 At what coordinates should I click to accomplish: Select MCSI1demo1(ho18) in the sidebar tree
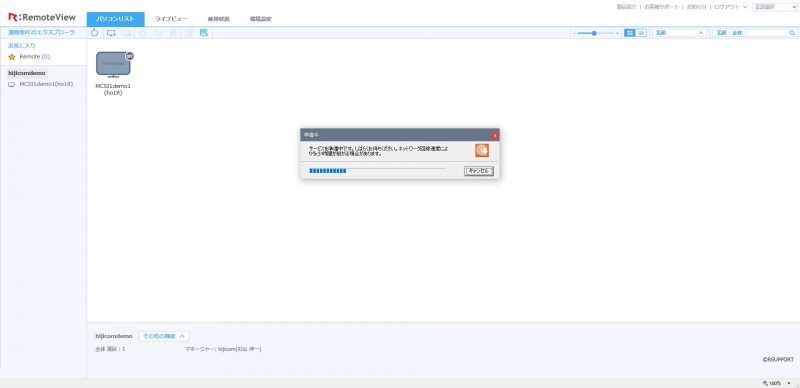coord(46,84)
